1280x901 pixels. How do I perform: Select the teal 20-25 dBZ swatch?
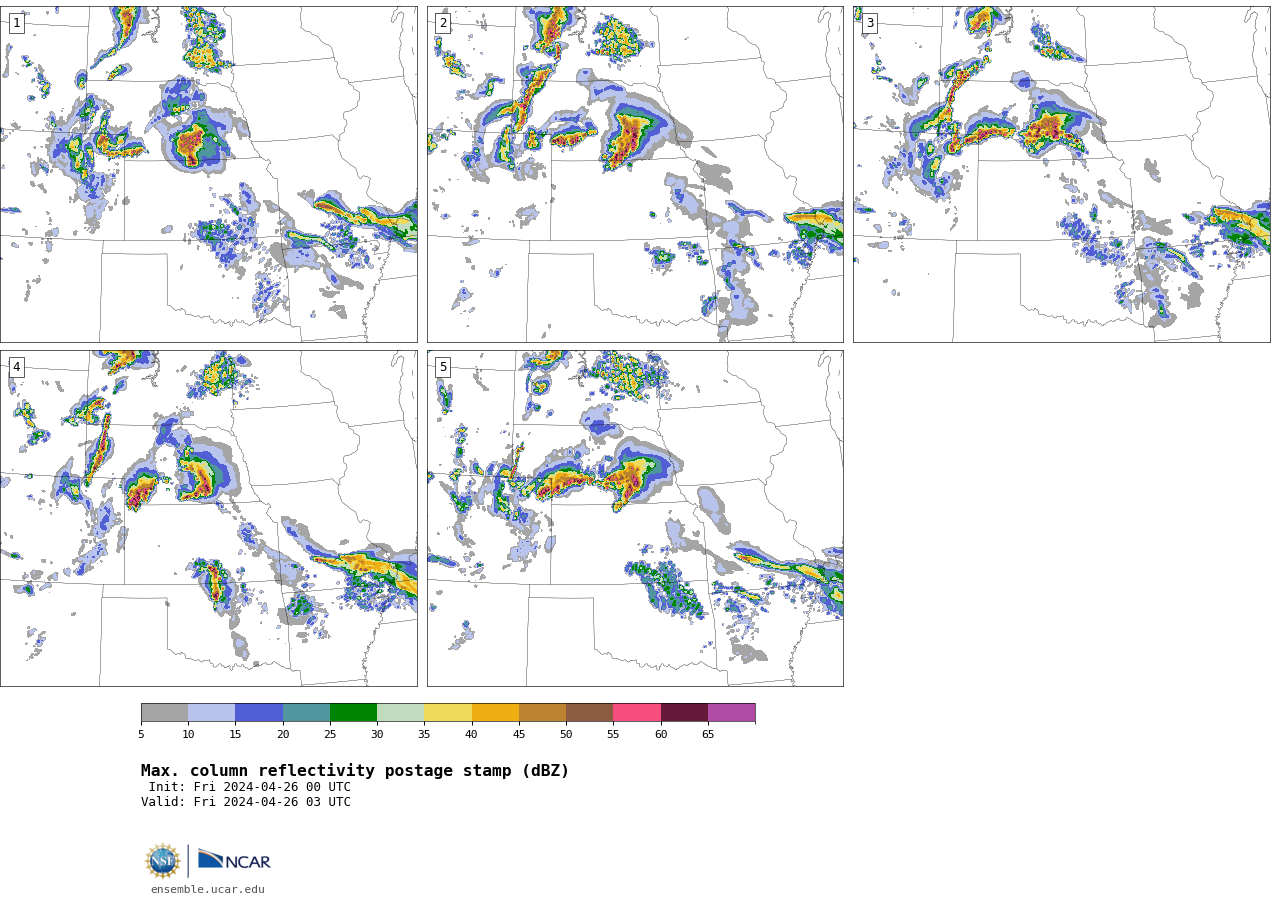coord(306,713)
